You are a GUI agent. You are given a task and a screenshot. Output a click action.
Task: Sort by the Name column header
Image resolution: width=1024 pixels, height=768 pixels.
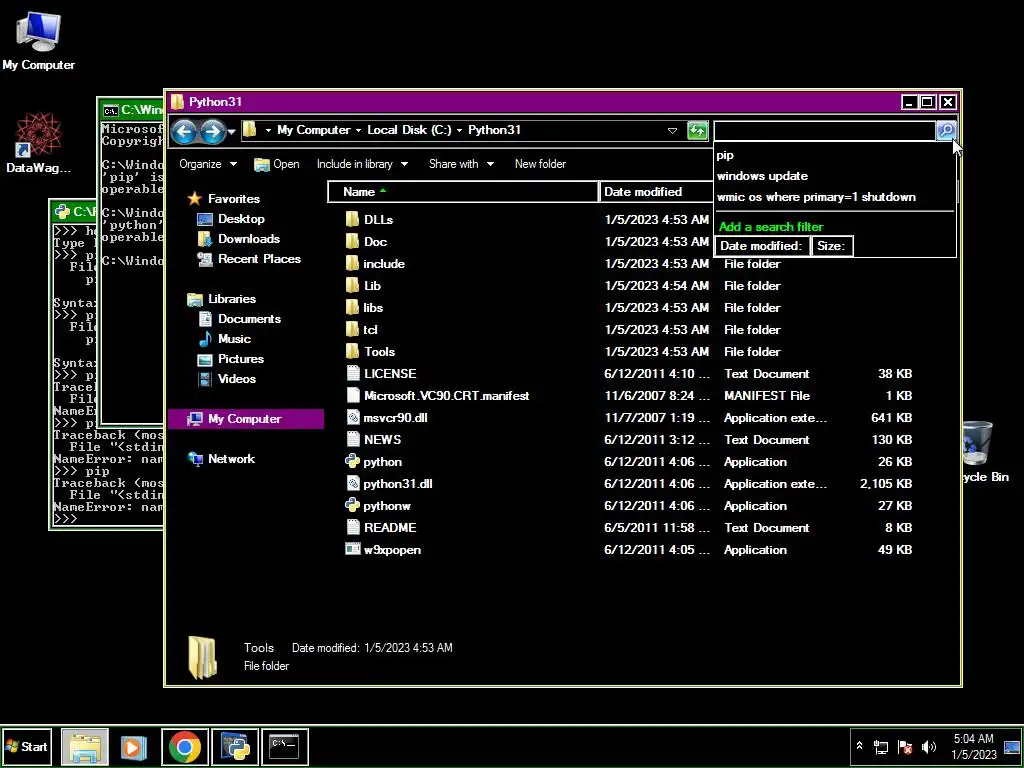(x=462, y=191)
